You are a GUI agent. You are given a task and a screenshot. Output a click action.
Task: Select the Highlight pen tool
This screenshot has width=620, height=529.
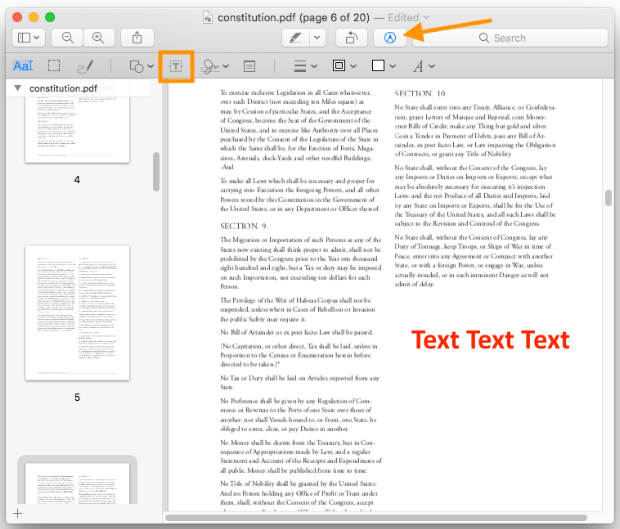point(296,38)
